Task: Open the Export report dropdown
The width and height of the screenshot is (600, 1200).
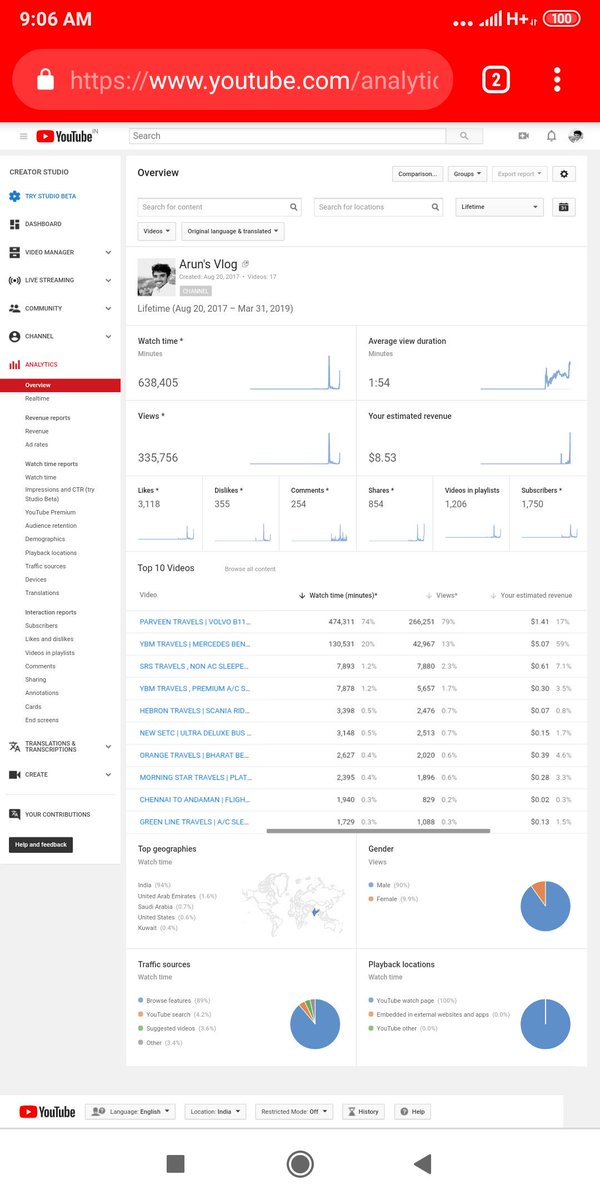Action: [x=519, y=173]
